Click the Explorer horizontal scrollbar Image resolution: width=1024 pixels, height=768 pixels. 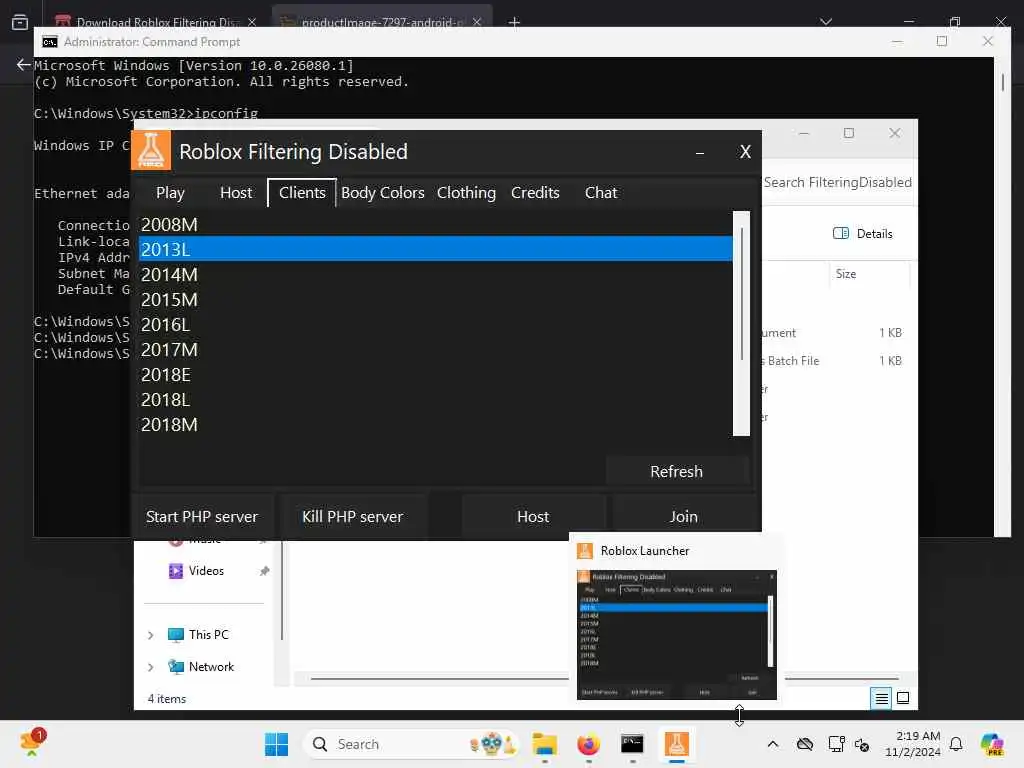[604, 679]
